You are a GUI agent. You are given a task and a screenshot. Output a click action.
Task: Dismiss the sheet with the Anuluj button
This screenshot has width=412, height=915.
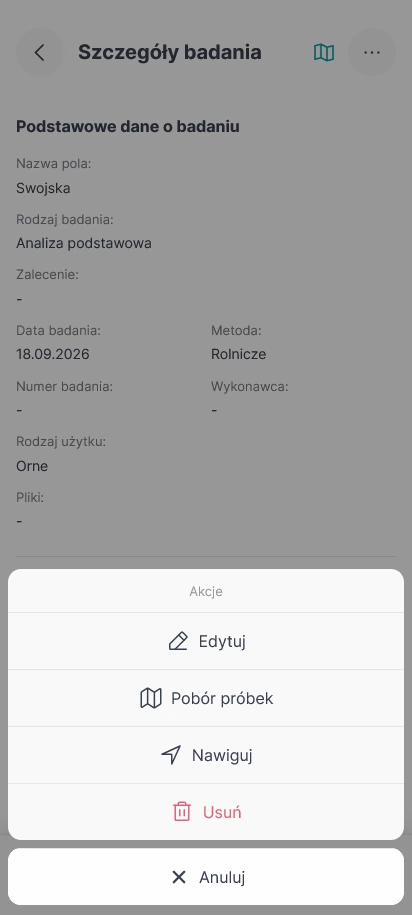(206, 876)
